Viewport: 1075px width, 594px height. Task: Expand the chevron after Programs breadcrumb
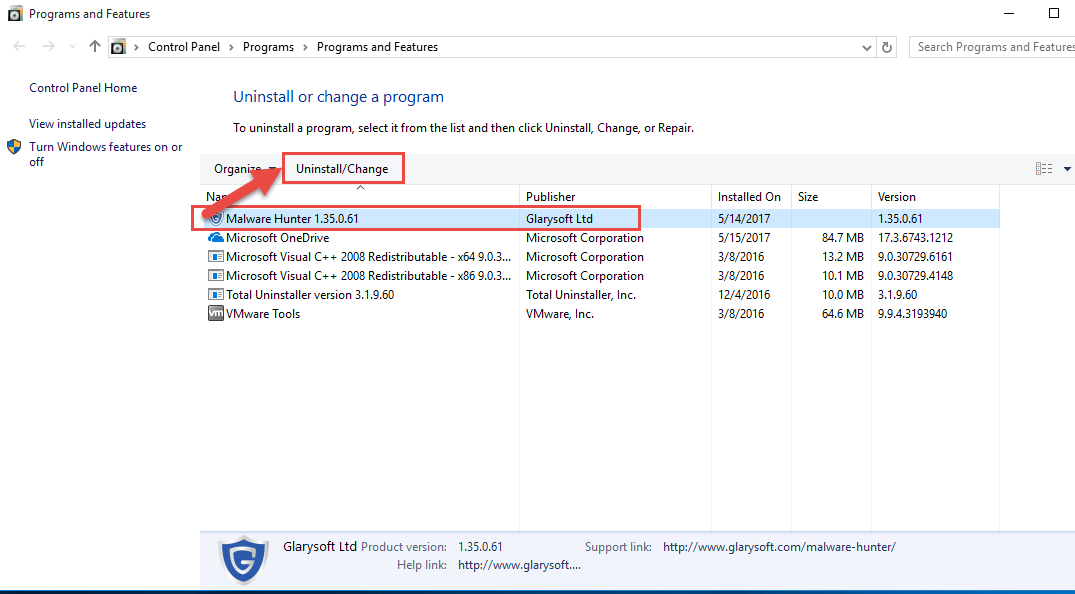[x=305, y=47]
